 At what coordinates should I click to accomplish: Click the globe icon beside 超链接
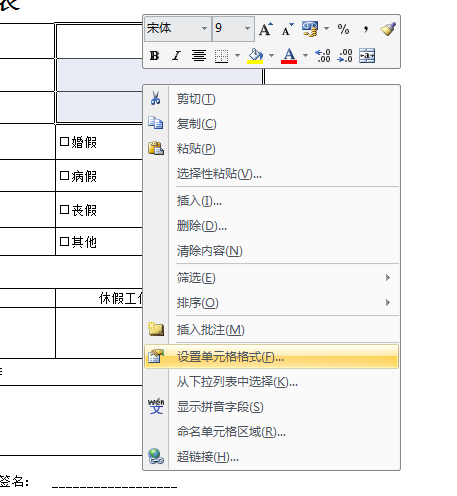click(156, 456)
